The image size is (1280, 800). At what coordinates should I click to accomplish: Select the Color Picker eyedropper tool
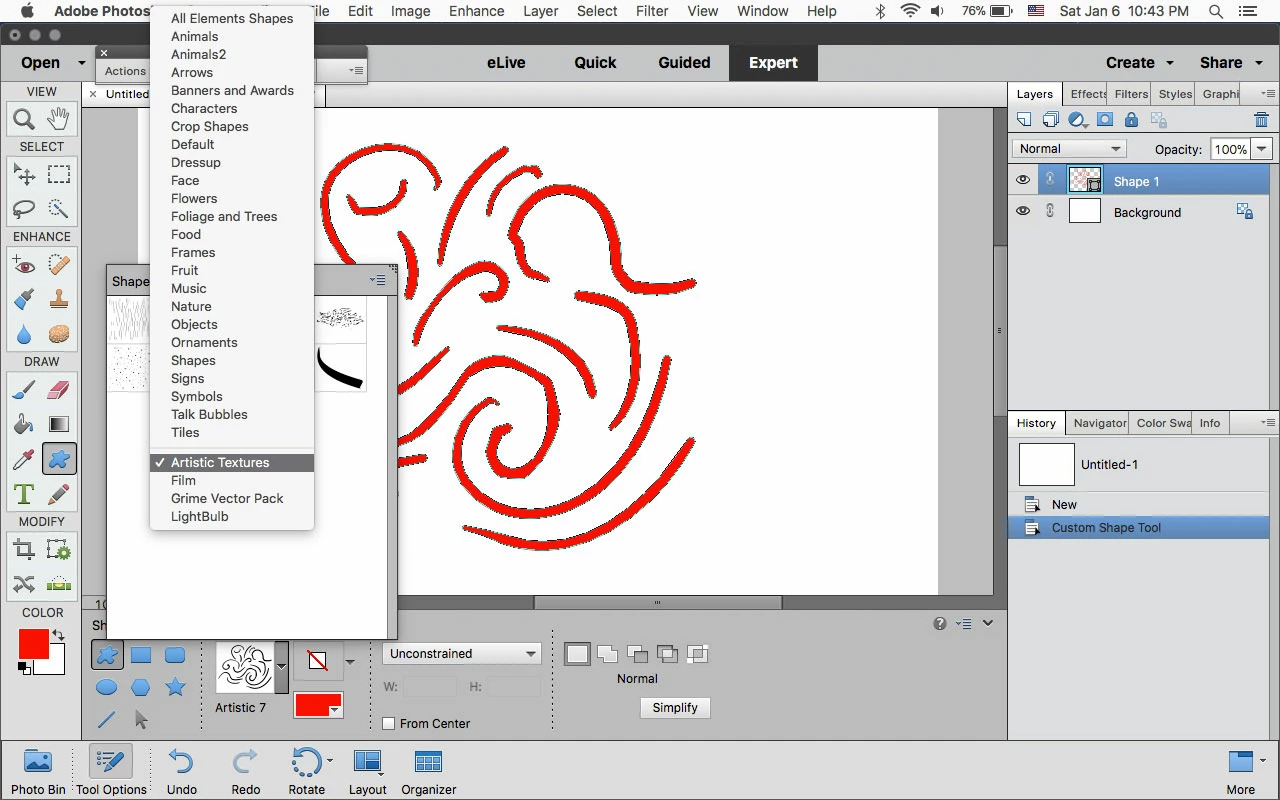(24, 459)
